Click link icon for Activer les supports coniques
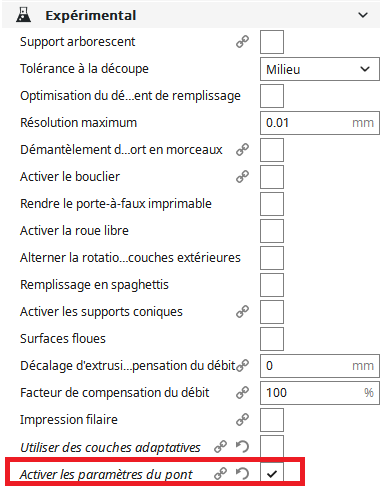Image resolution: width=388 pixels, height=487 pixels. [x=242, y=312]
